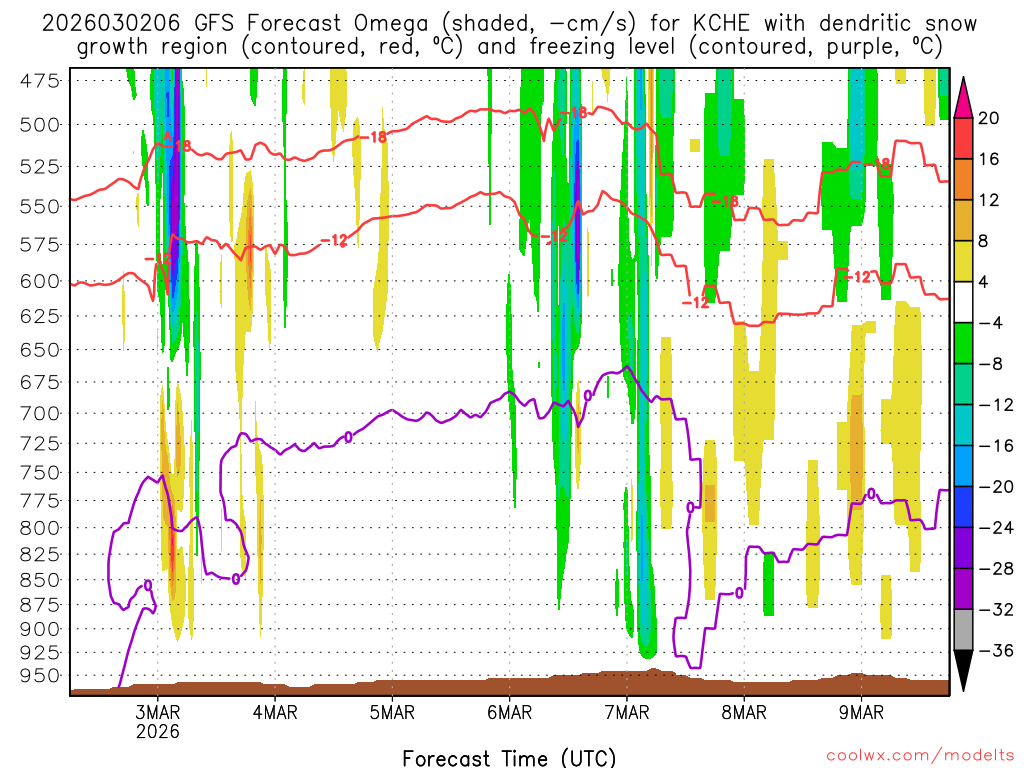Click the 9MAR time axis label
Image resolution: width=1024 pixels, height=768 pixels.
pos(861,712)
